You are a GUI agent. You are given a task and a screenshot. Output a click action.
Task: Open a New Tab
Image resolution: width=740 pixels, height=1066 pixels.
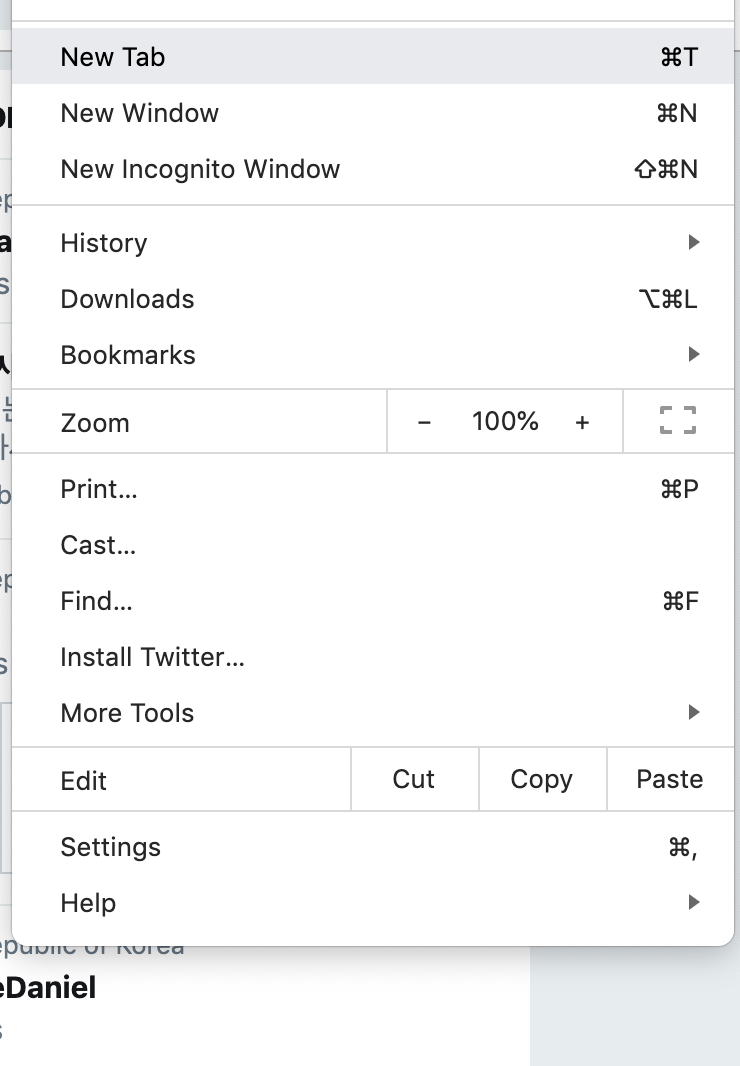(x=373, y=56)
